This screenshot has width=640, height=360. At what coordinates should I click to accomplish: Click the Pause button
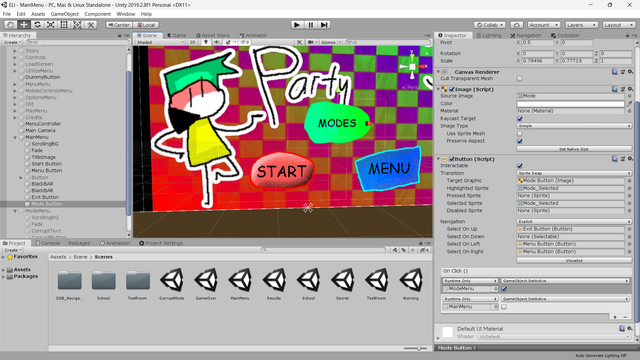coord(311,25)
